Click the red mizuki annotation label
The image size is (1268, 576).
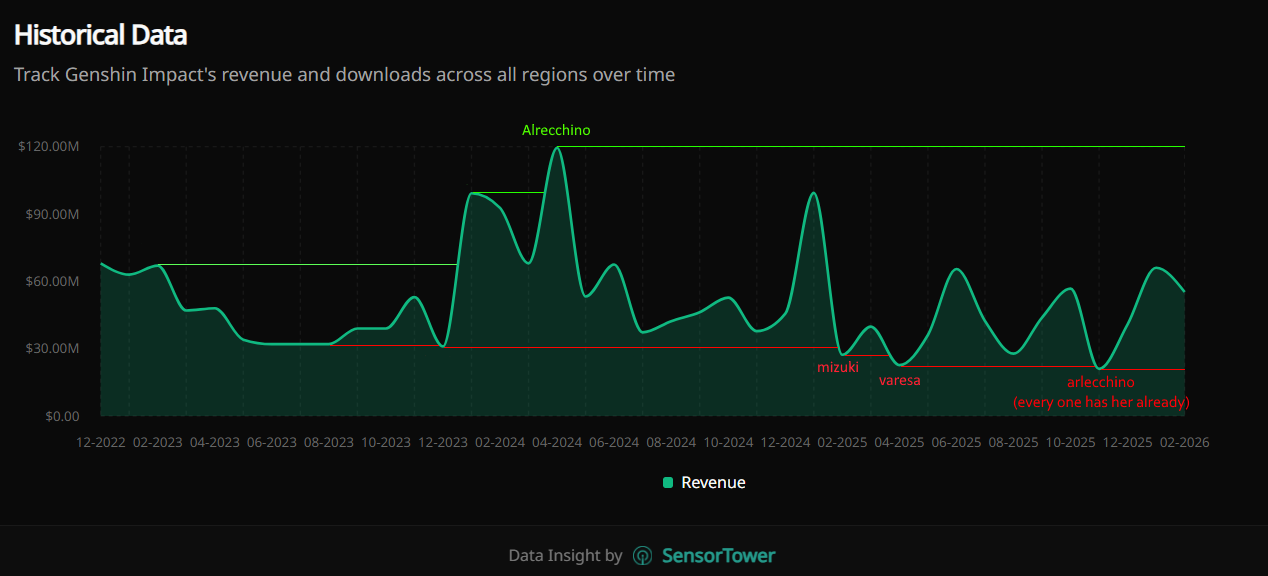838,367
